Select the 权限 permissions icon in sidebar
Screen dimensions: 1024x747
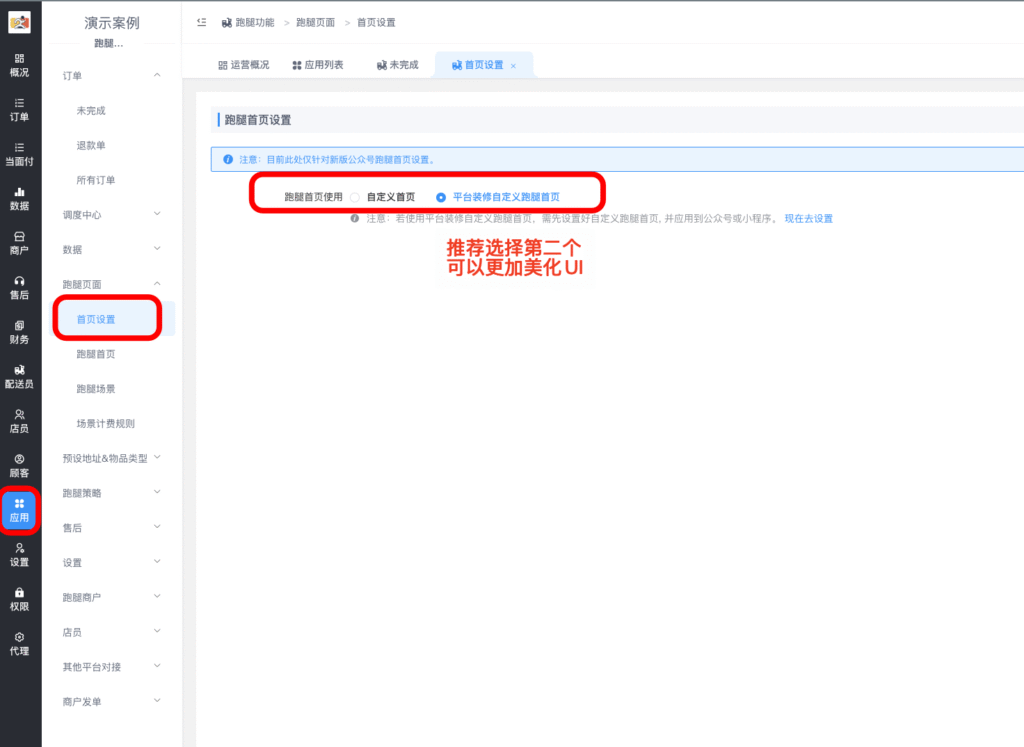point(19,598)
